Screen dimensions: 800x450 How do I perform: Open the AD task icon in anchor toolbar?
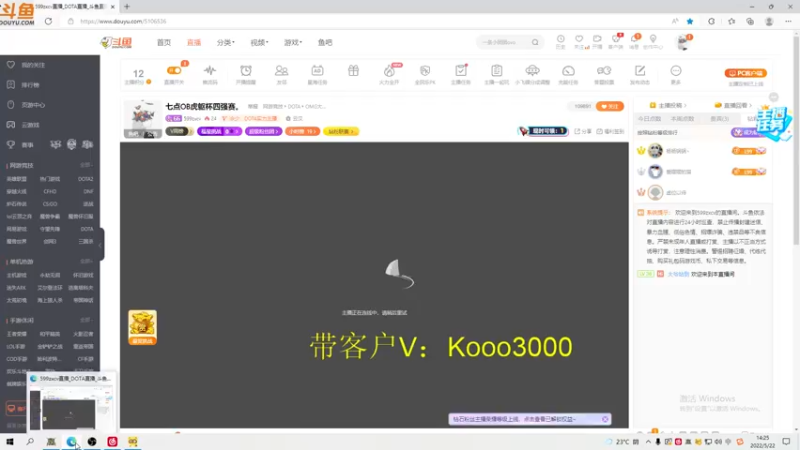pos(317,70)
